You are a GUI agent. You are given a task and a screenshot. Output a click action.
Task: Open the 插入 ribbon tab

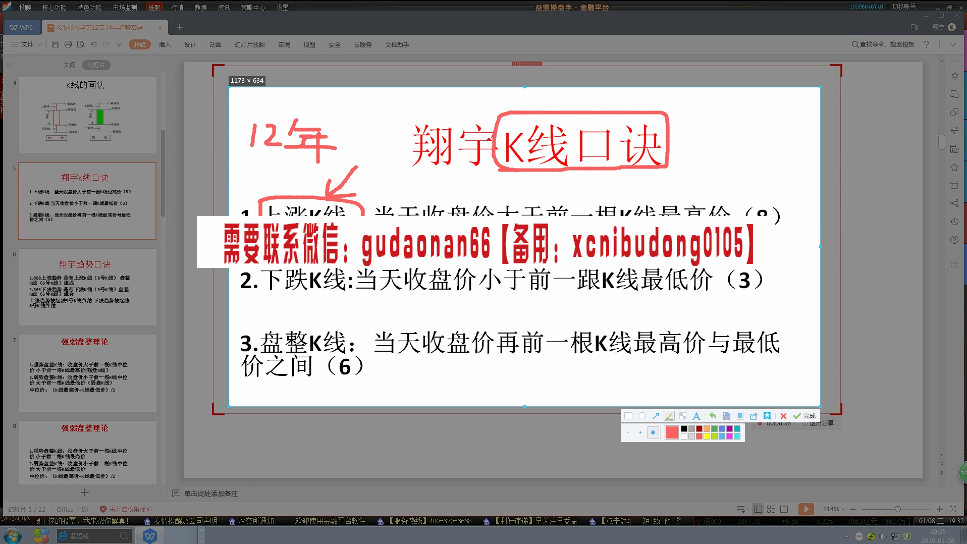point(165,44)
